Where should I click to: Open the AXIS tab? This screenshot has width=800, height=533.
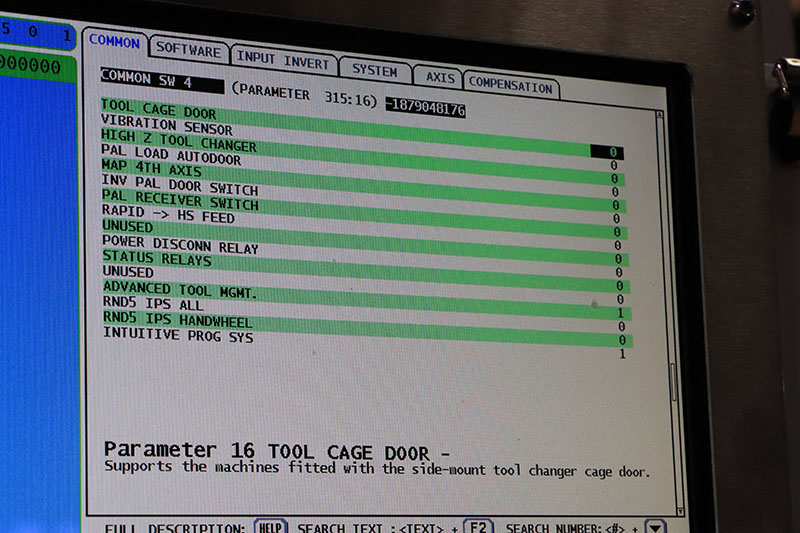[440, 77]
